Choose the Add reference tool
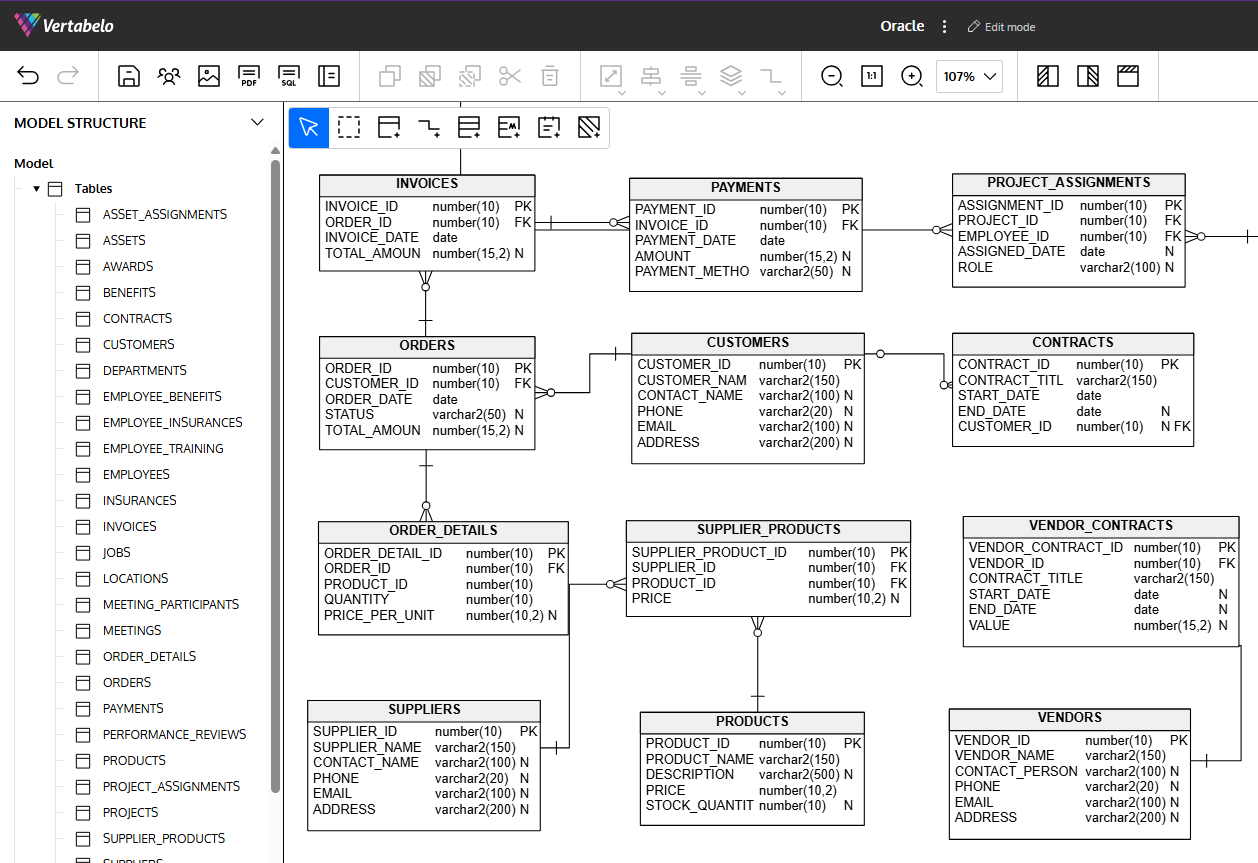The height and width of the screenshot is (863, 1258). tap(429, 128)
